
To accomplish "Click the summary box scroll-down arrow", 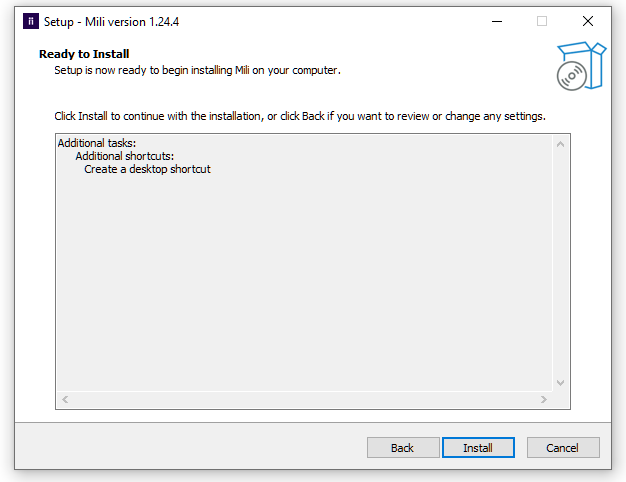I will pos(560,383).
